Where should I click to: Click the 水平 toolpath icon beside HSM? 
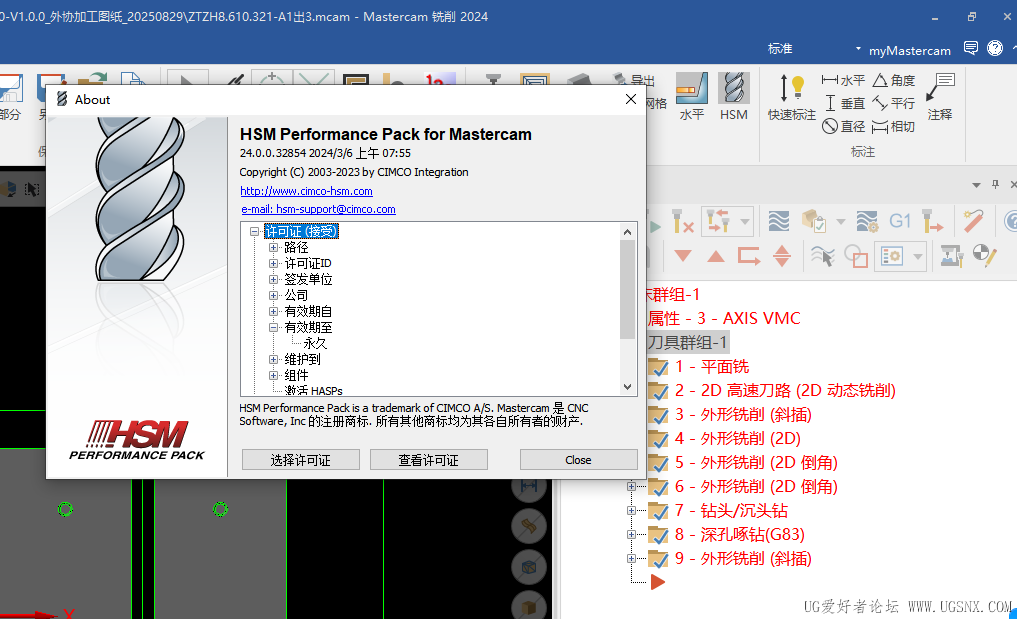point(691,97)
